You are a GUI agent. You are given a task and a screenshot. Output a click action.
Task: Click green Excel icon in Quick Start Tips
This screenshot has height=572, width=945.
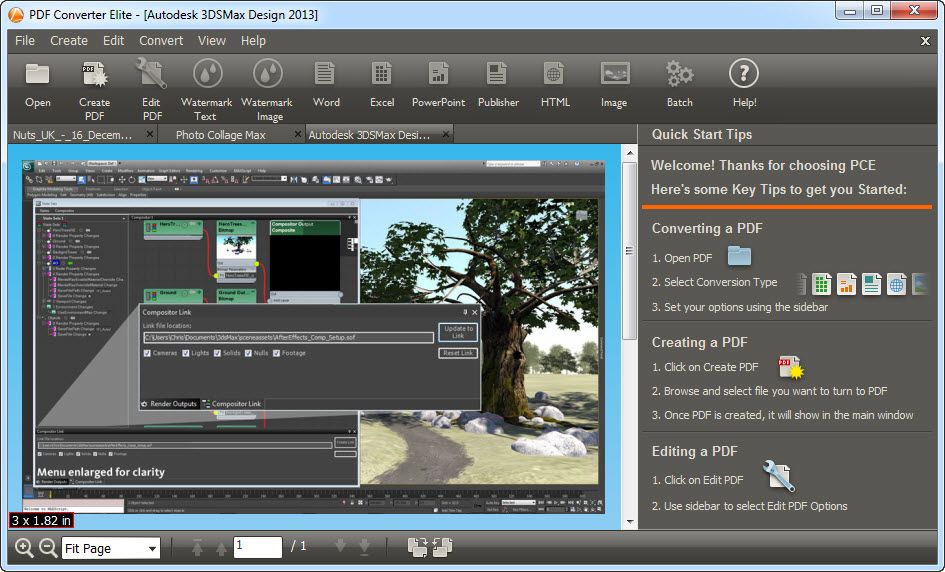821,284
